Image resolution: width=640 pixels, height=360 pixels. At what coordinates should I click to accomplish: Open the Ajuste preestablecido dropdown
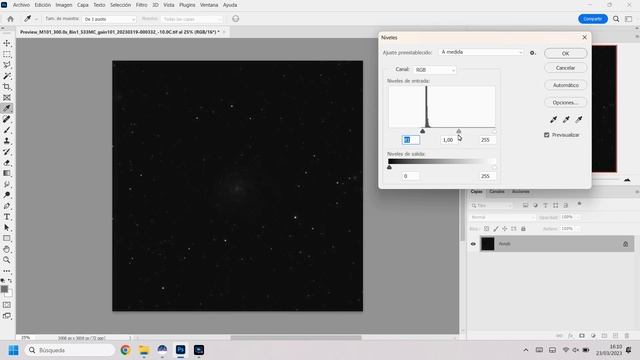click(x=481, y=52)
